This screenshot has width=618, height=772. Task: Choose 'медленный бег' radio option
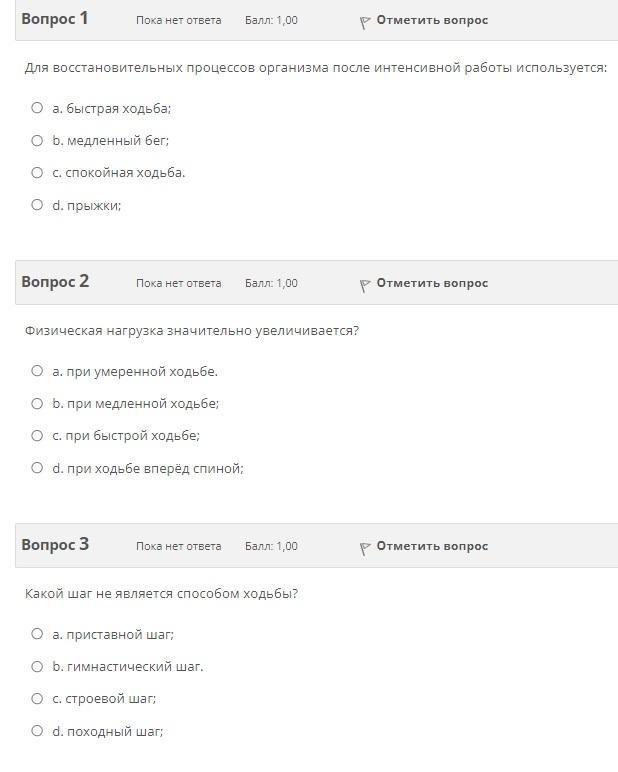tap(37, 140)
